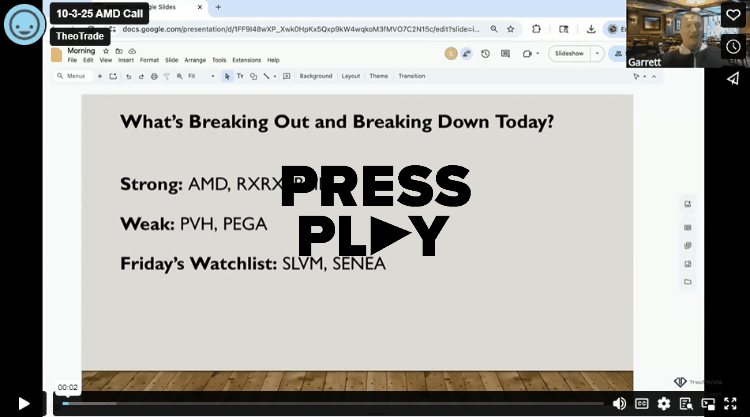Add to Watch Later with clock icon
This screenshot has height=417, width=750.
(x=733, y=46)
